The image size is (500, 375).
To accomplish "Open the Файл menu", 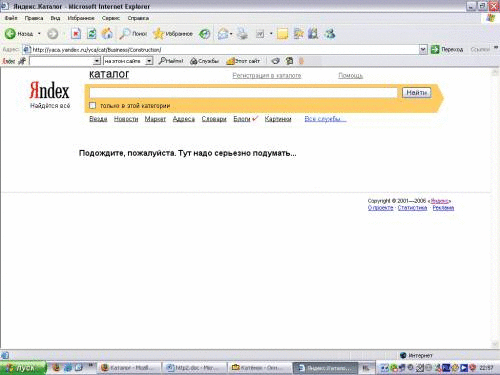I will click(x=11, y=18).
